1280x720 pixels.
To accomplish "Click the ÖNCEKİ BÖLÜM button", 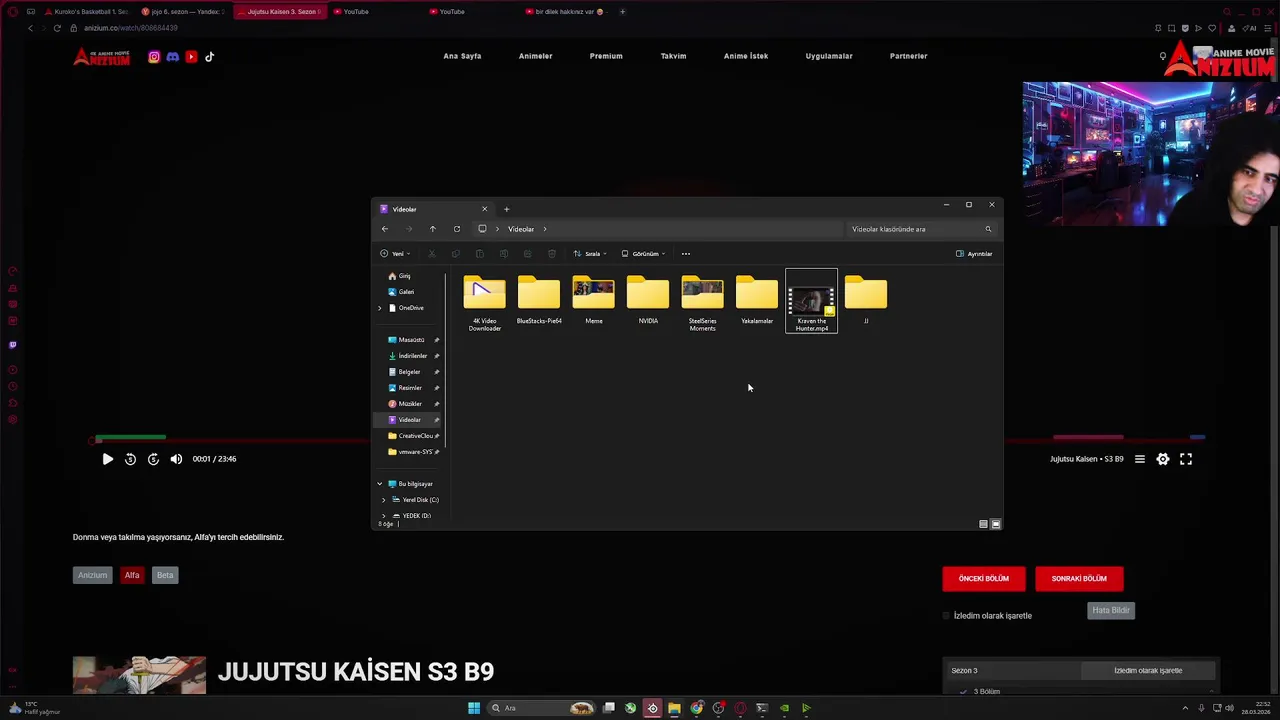I will tap(984, 579).
